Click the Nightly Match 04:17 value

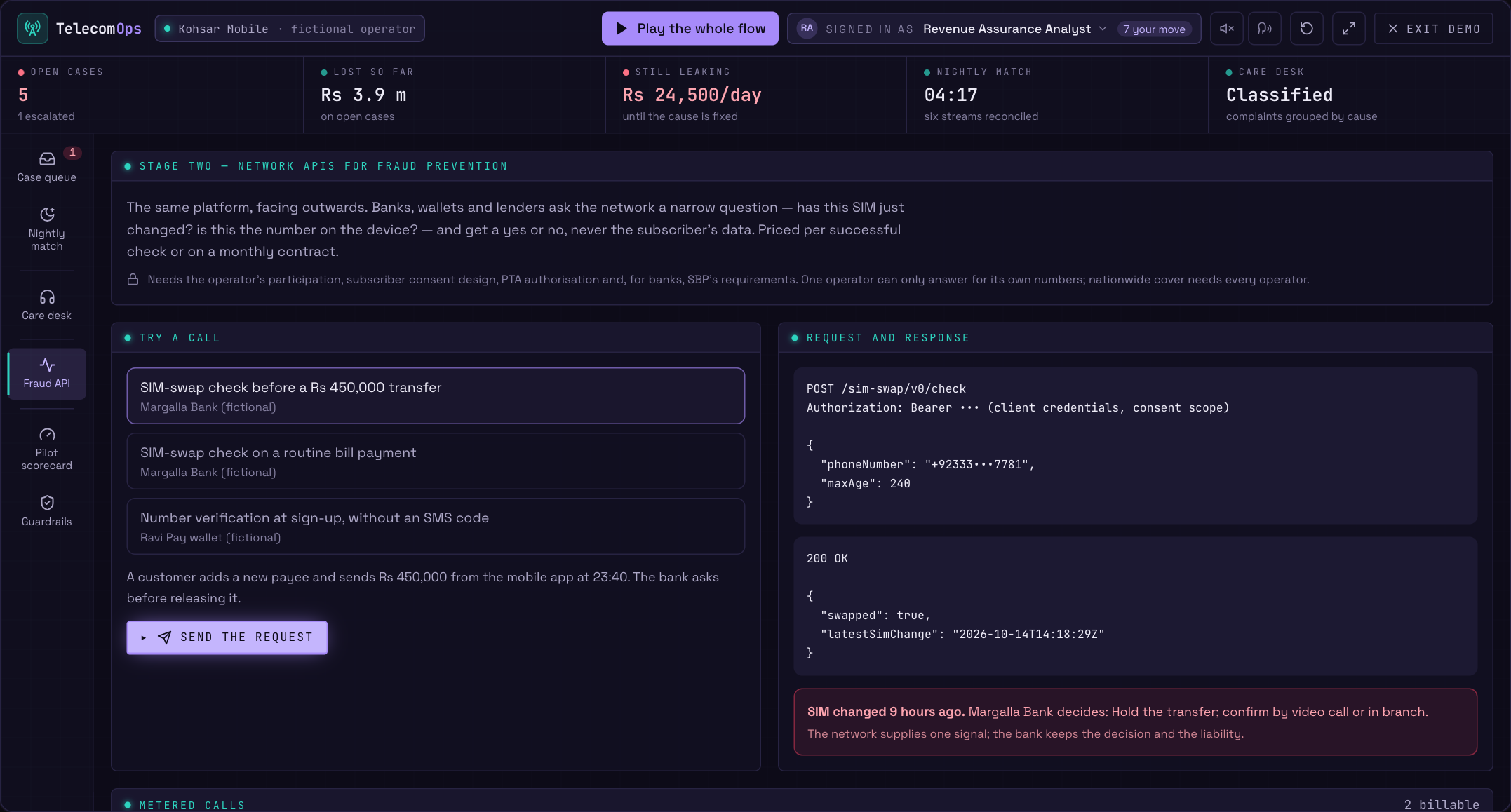pyautogui.click(x=951, y=95)
